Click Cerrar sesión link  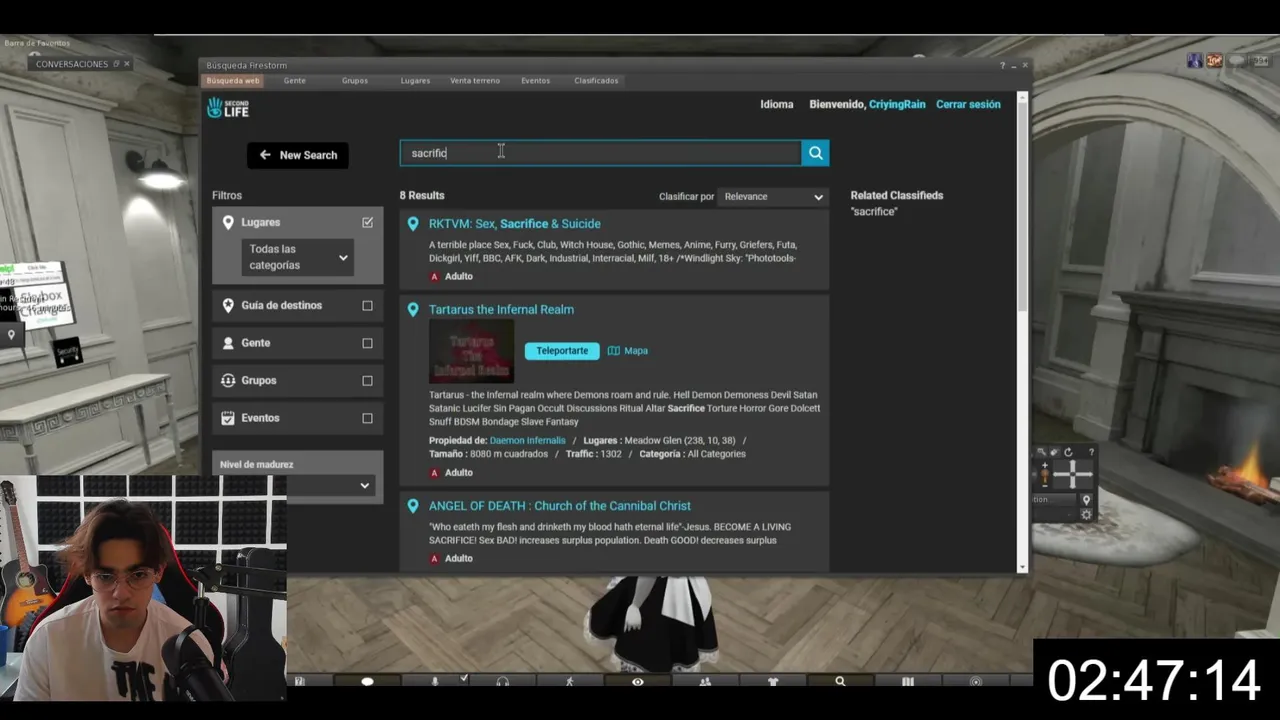(968, 104)
